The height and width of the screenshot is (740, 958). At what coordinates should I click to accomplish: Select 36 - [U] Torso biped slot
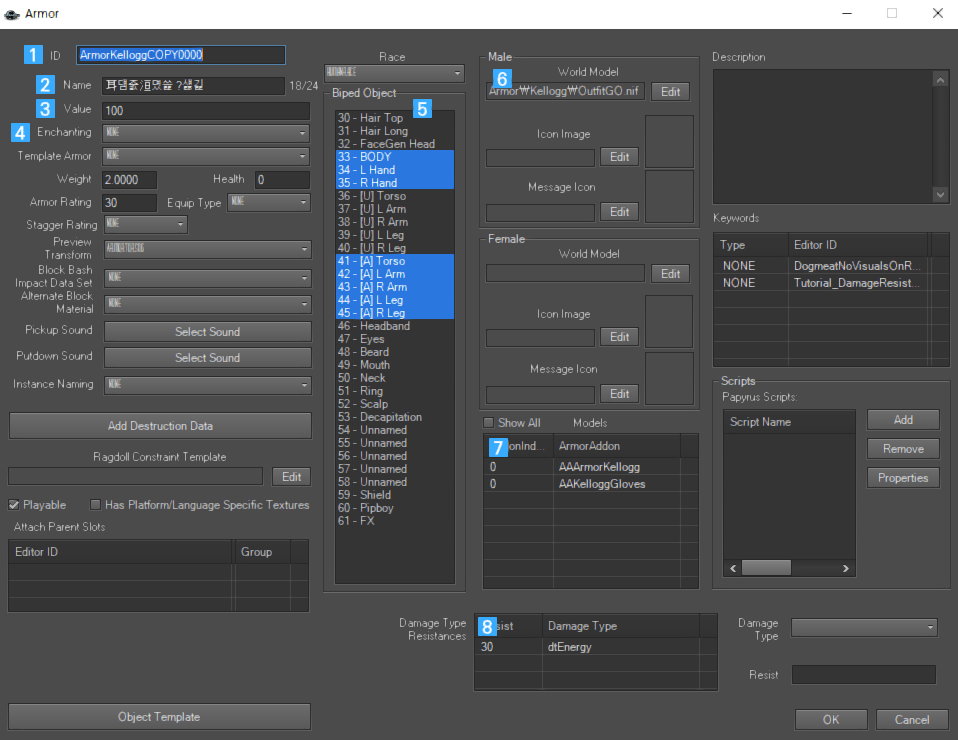[395, 196]
